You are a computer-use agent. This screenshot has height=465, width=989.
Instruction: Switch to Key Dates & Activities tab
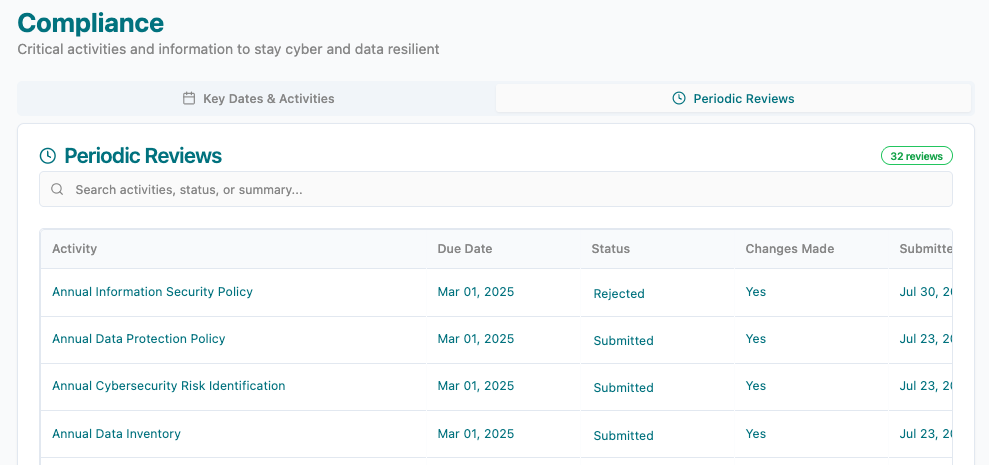coord(258,99)
